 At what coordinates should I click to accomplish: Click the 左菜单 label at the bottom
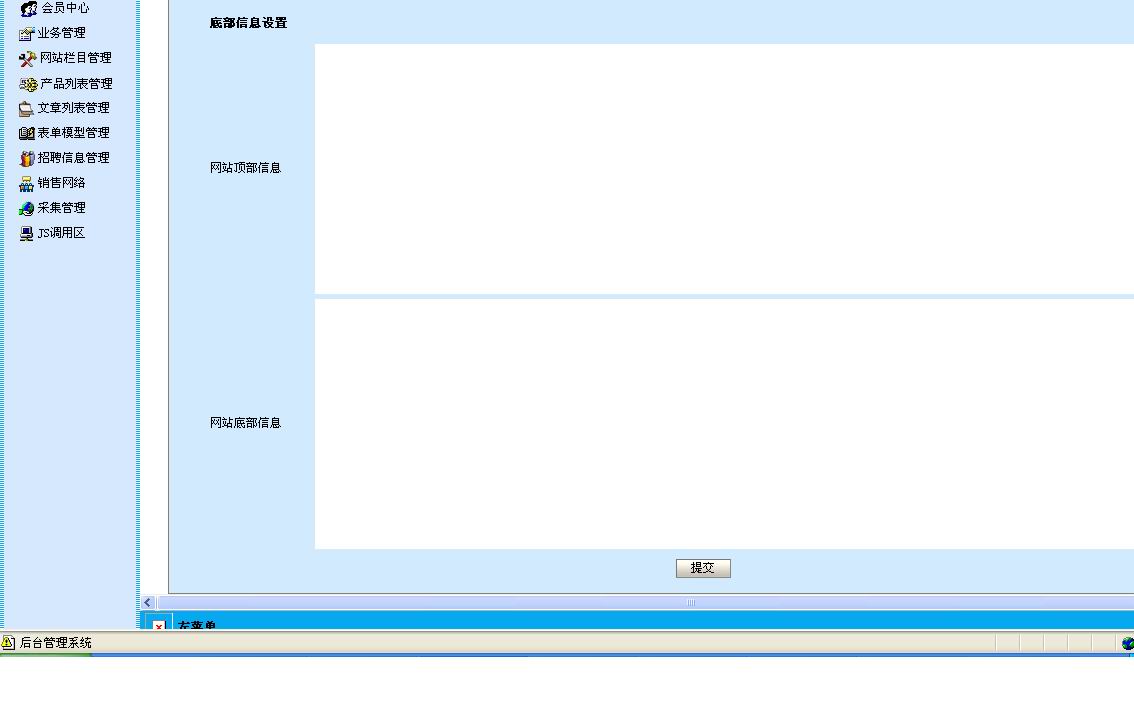(x=197, y=625)
